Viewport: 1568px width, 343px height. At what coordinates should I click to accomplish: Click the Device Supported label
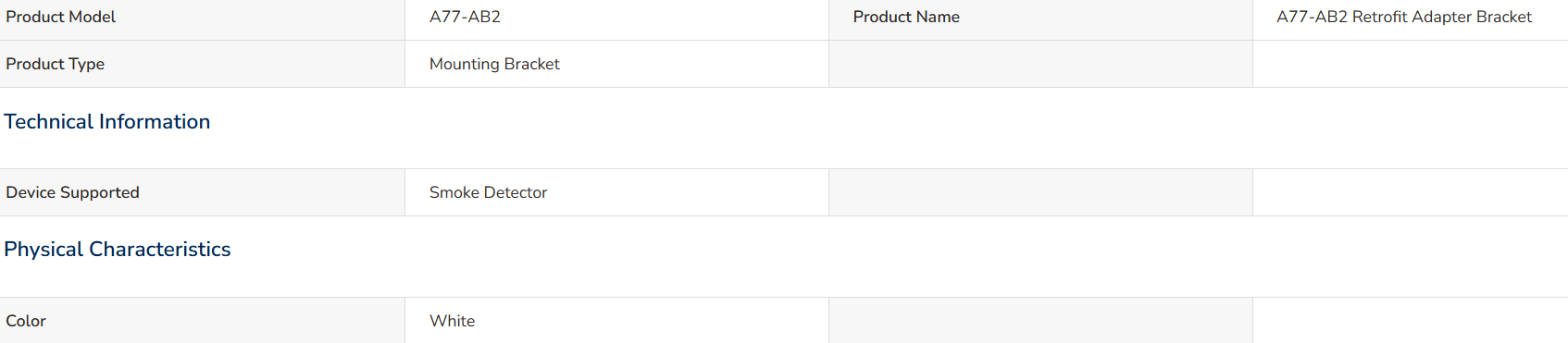click(72, 192)
